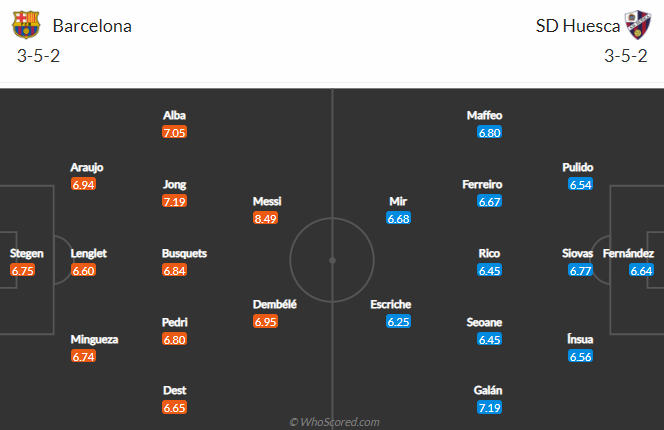Select player Busquets in midfield
This screenshot has height=430, width=664.
point(184,253)
